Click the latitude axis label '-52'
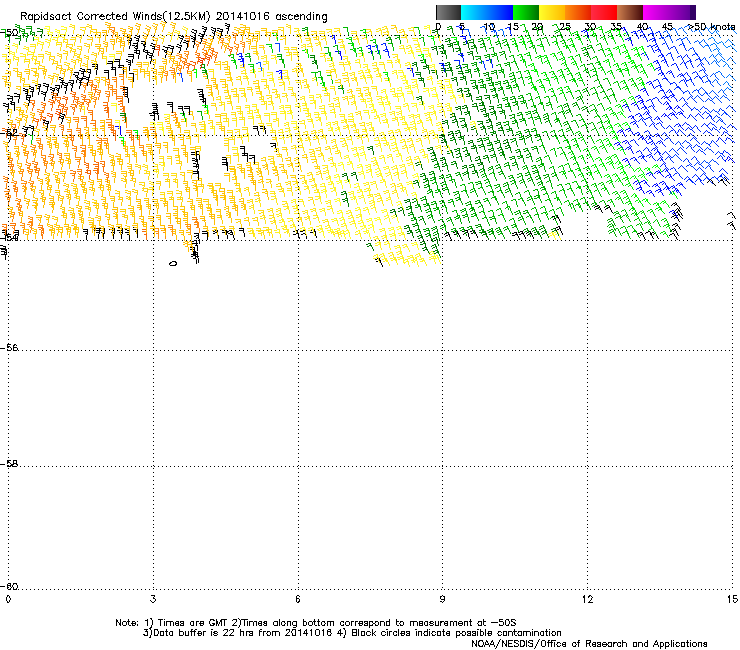 (8, 133)
